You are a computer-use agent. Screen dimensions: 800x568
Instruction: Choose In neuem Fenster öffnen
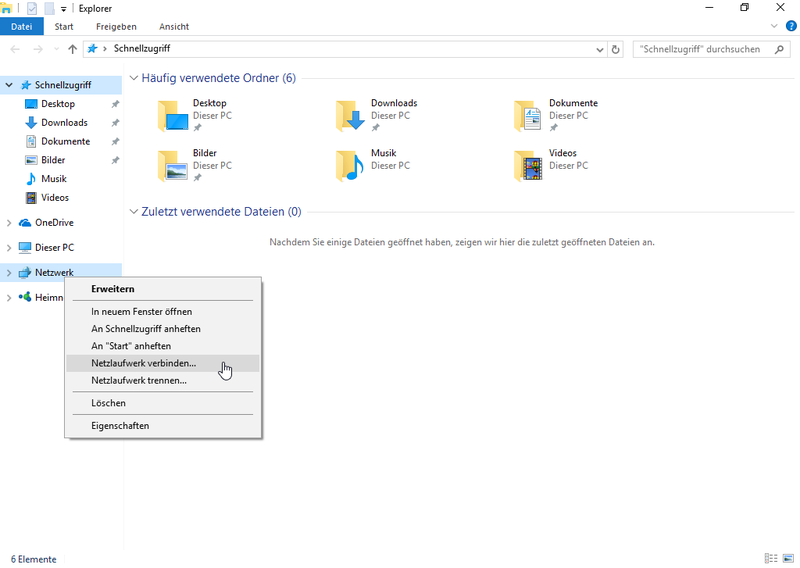click(x=163, y=312)
